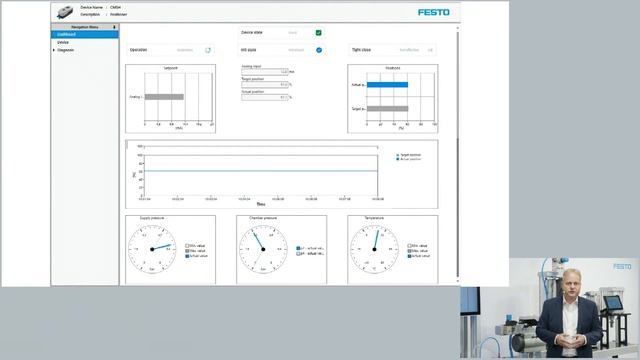Click the Tight close status icon
This screenshot has width=640, height=360.
point(430,50)
